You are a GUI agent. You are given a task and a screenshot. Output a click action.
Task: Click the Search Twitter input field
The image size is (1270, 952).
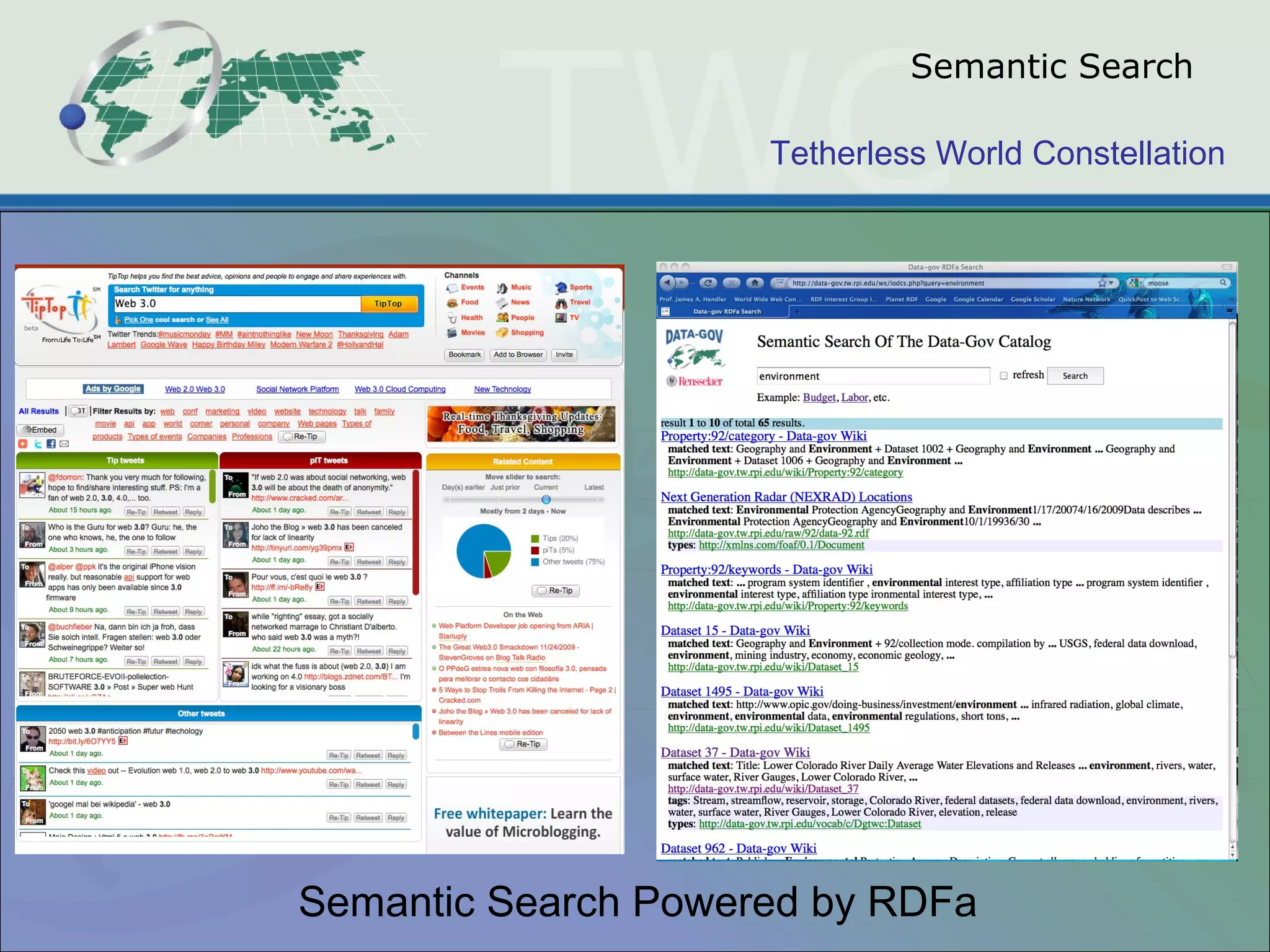[237, 304]
